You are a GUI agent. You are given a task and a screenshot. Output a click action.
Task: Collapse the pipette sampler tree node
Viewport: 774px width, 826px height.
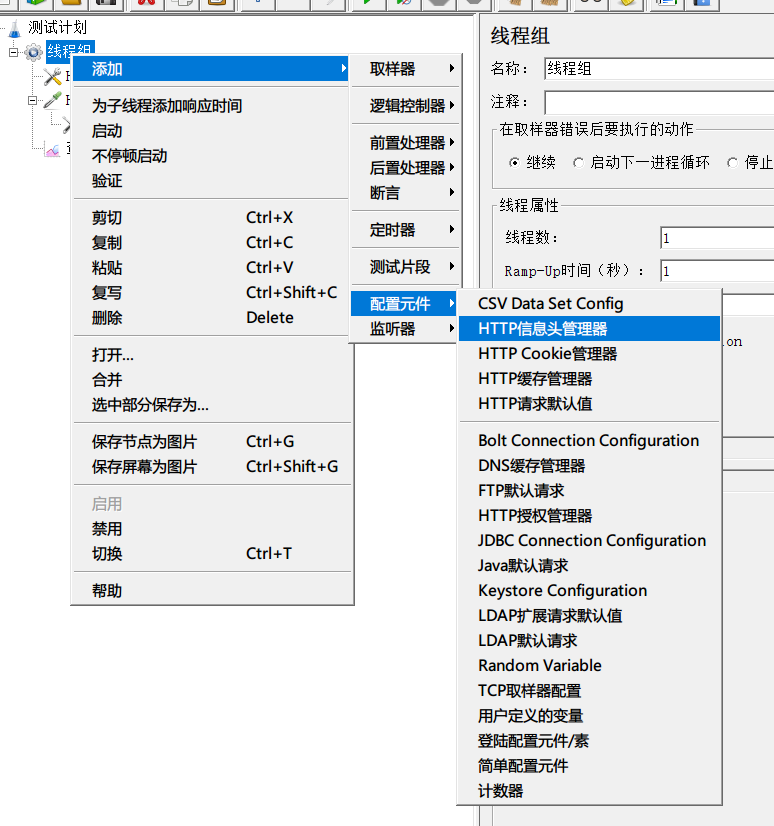click(32, 100)
